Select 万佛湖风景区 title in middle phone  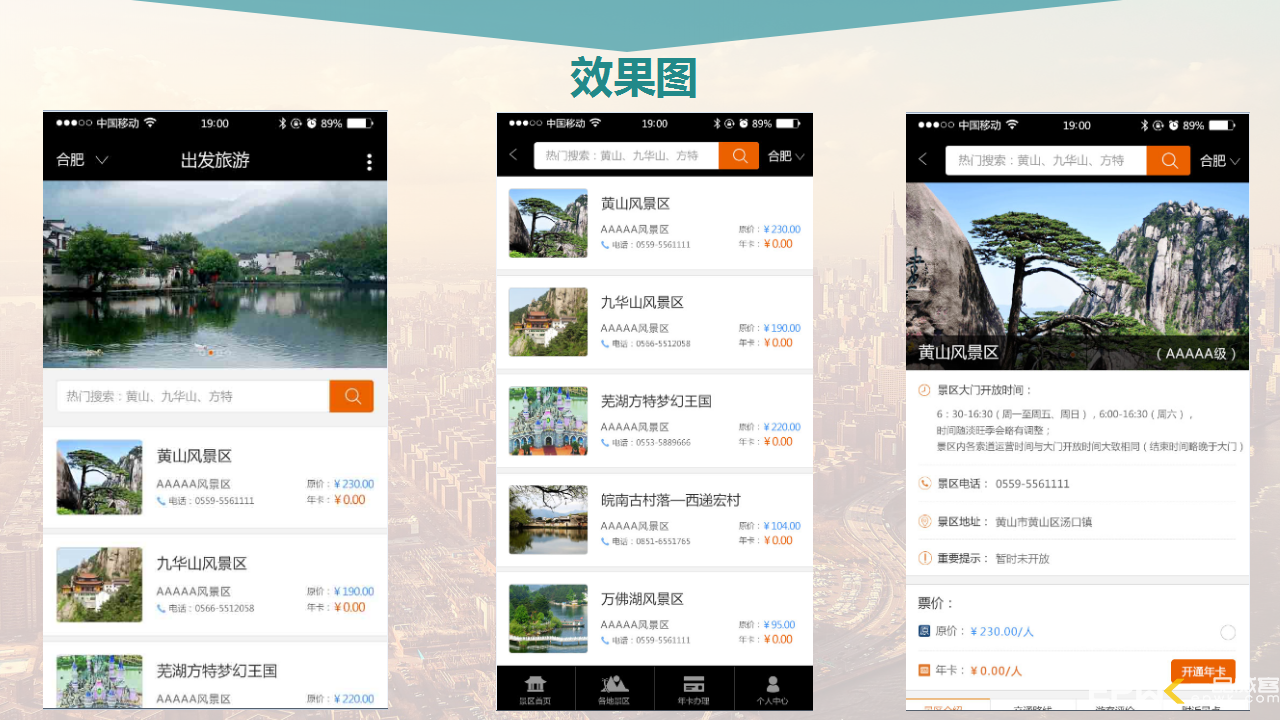(x=642, y=599)
